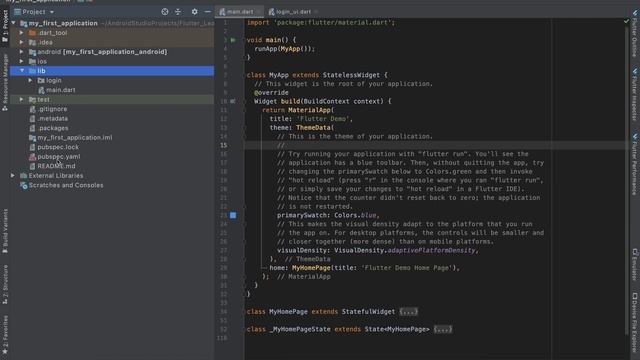The image size is (640, 360).
Task: Click the run gutter arrow beside main()
Action: pos(233,40)
